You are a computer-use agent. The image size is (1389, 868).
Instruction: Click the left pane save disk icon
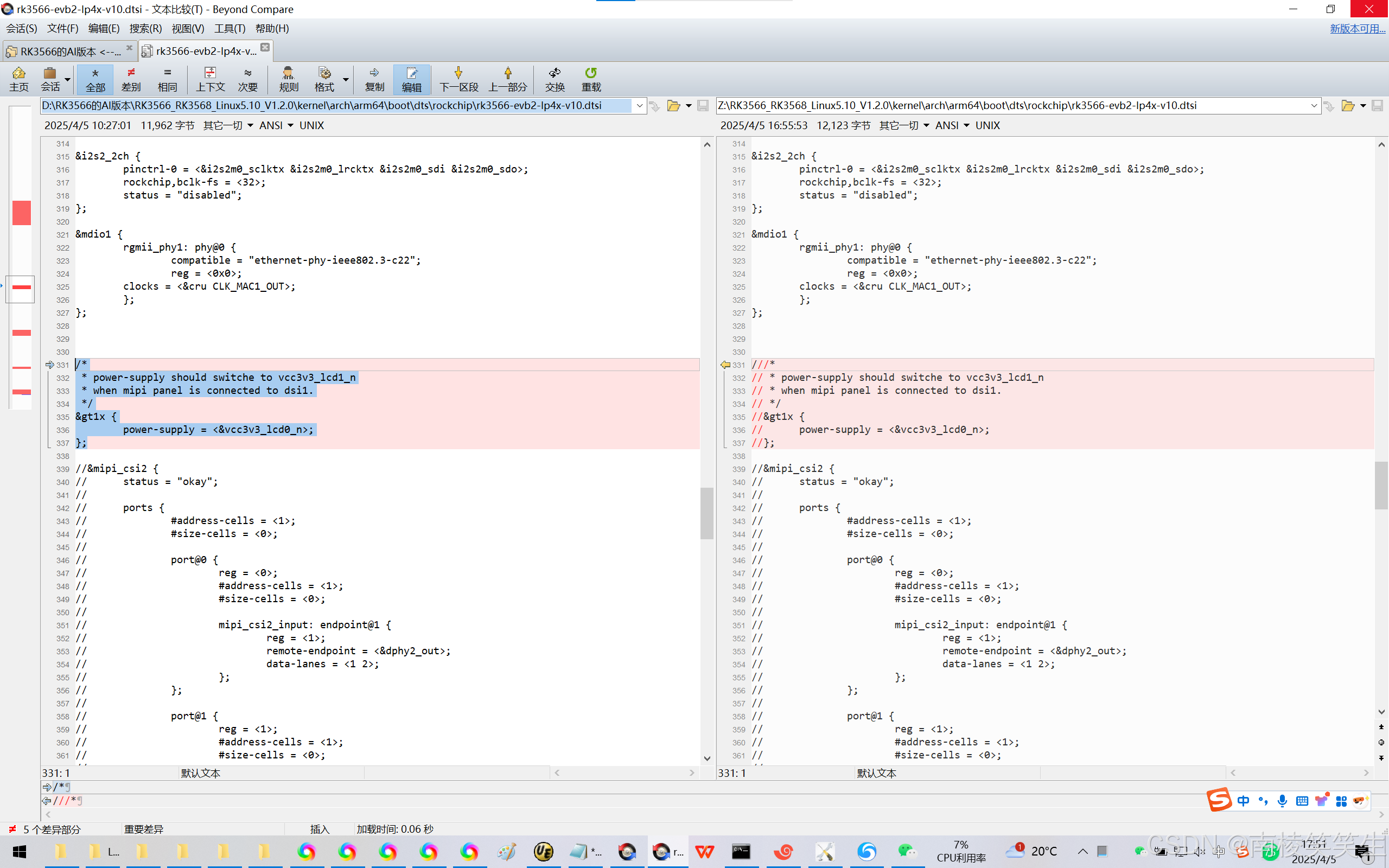point(703,106)
